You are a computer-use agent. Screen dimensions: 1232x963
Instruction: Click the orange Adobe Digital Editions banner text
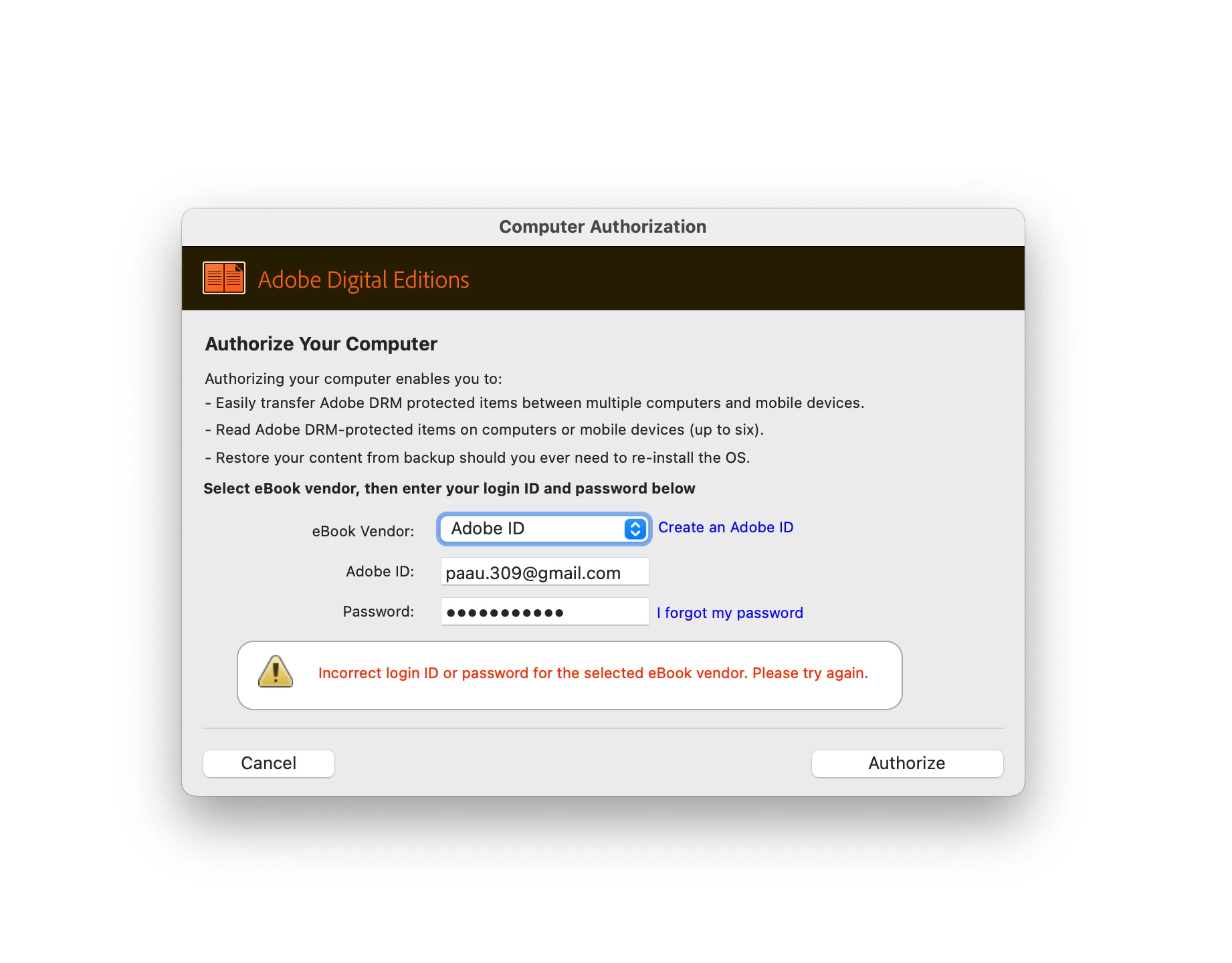tap(364, 280)
